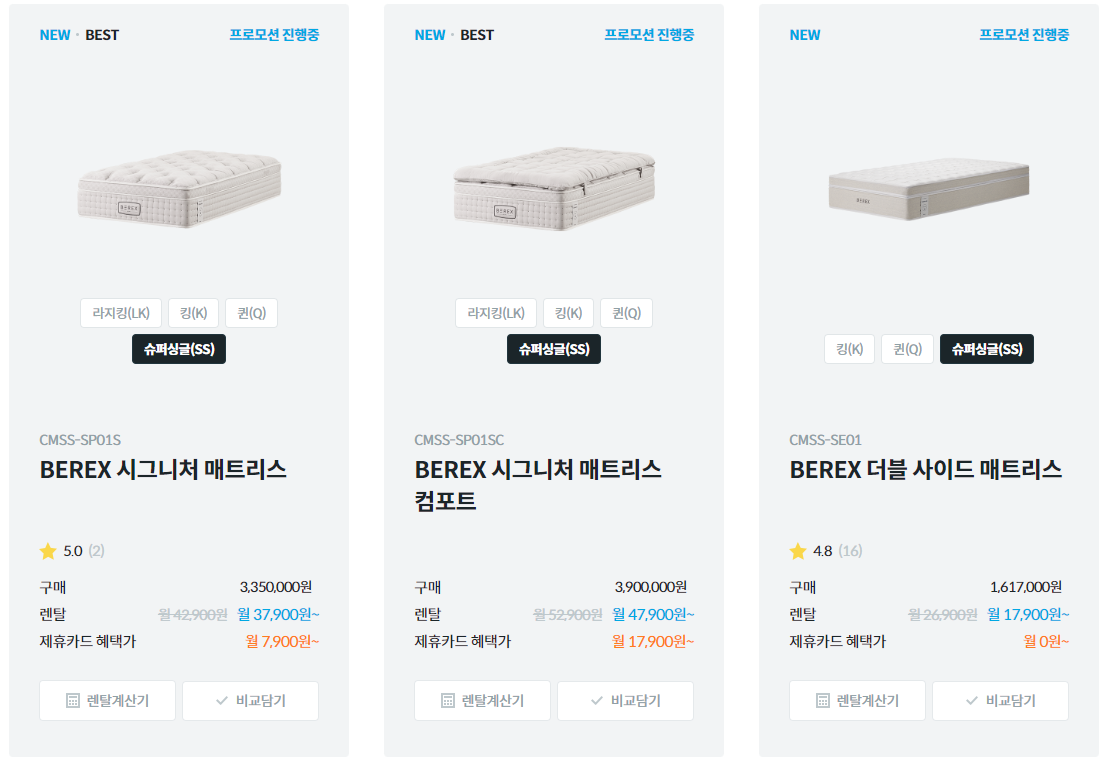
Task: Click the checkmark icon in middle 비교담기 button
Action: (598, 700)
